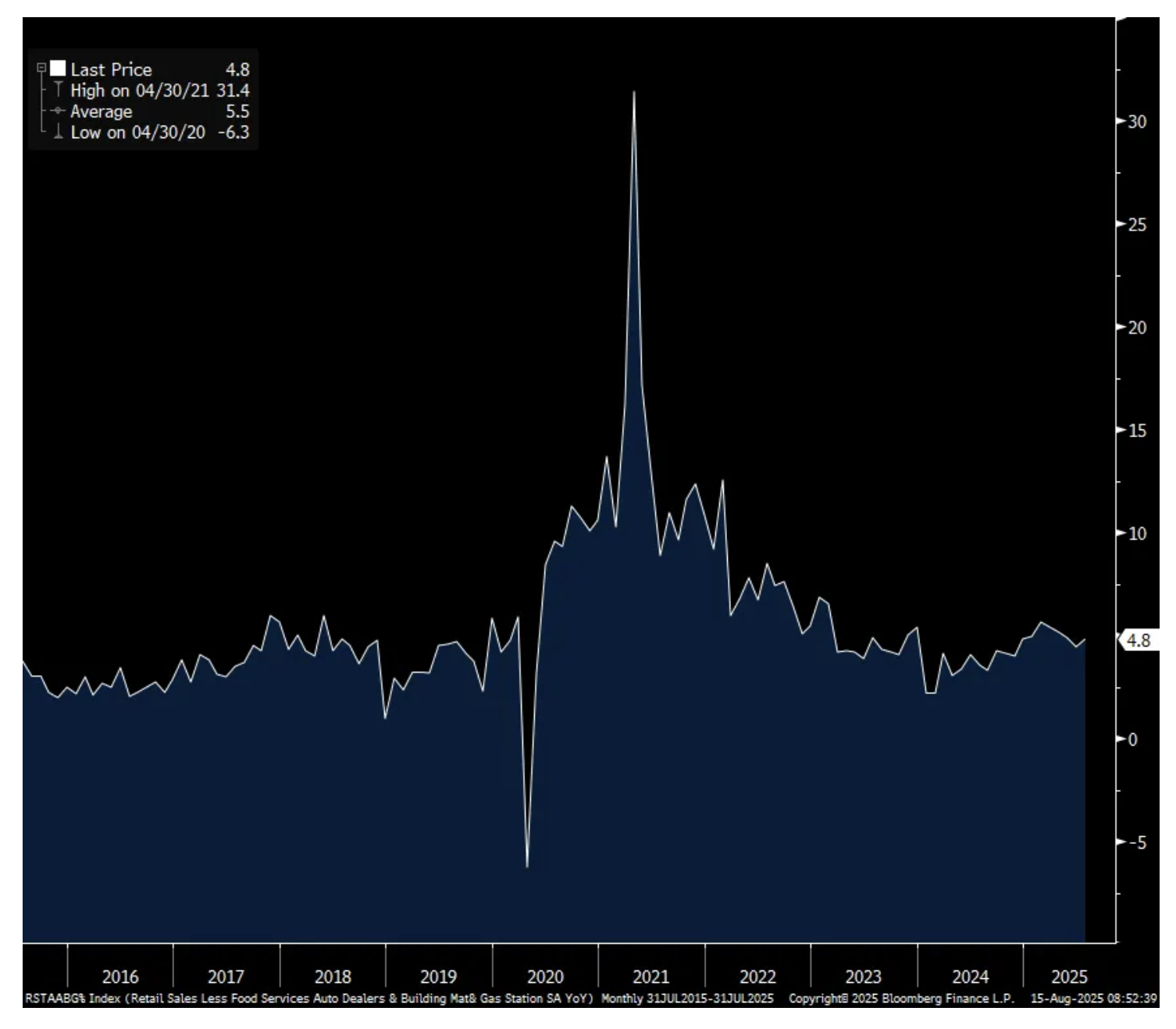Image resolution: width=1176 pixels, height=1029 pixels.
Task: Click the 2019 year label on x-axis
Action: click(438, 977)
